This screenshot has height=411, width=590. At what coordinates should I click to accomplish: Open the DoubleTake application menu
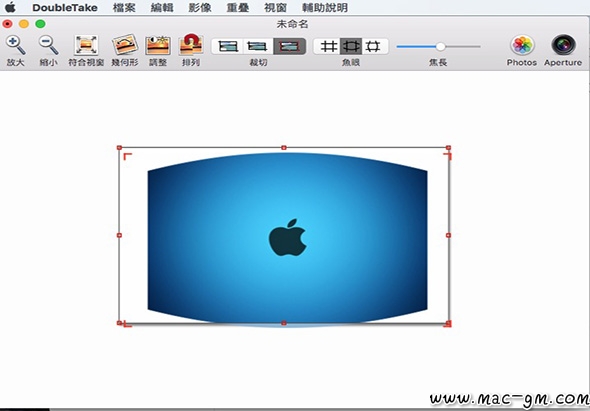[65, 8]
